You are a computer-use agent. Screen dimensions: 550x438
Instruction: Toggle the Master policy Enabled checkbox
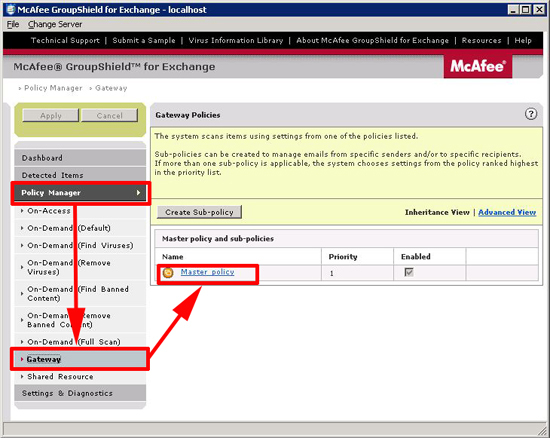pyautogui.click(x=409, y=272)
